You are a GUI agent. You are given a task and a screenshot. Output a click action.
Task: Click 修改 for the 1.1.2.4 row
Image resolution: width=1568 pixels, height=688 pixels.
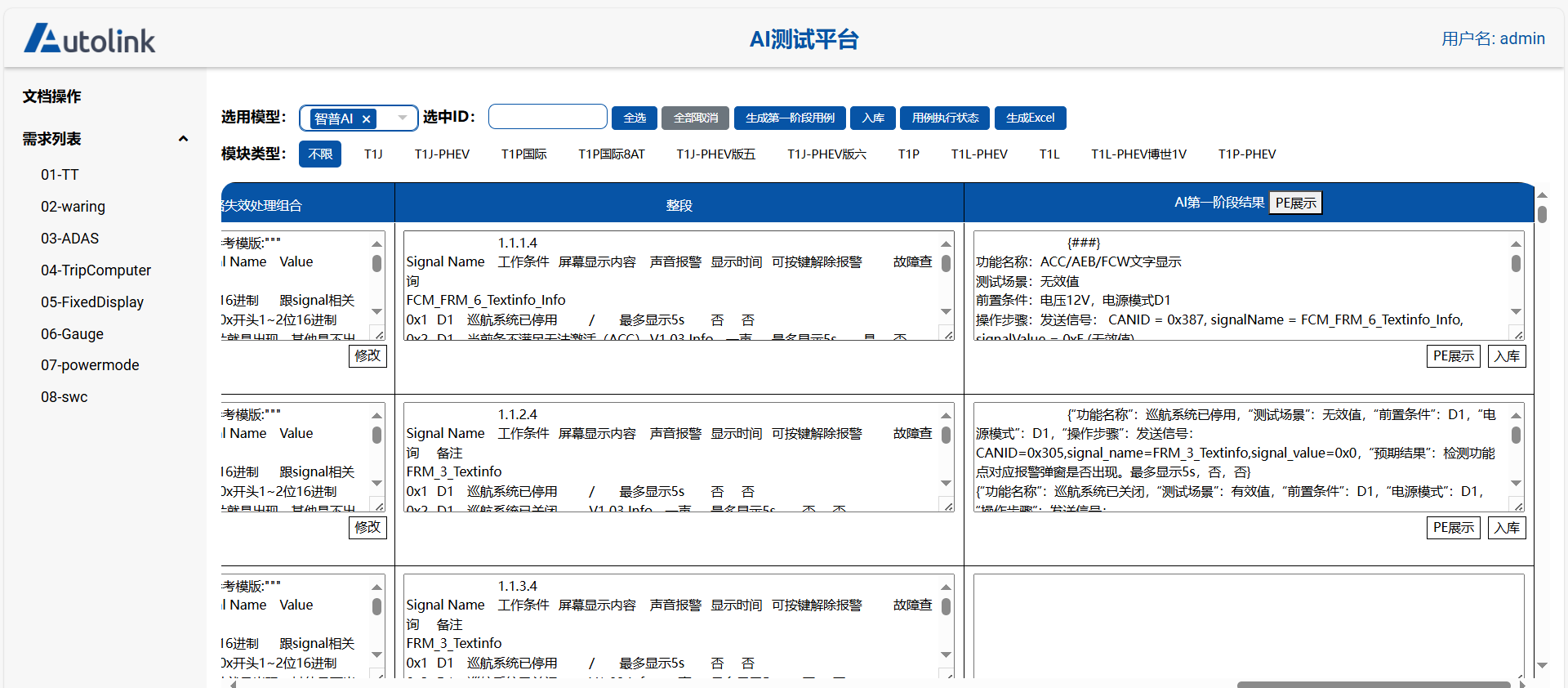[367, 527]
